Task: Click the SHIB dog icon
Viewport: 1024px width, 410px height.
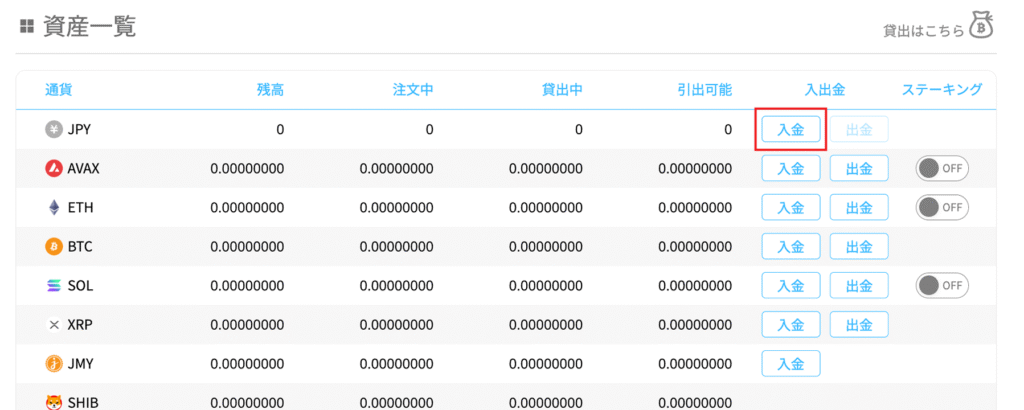Action: [54, 402]
